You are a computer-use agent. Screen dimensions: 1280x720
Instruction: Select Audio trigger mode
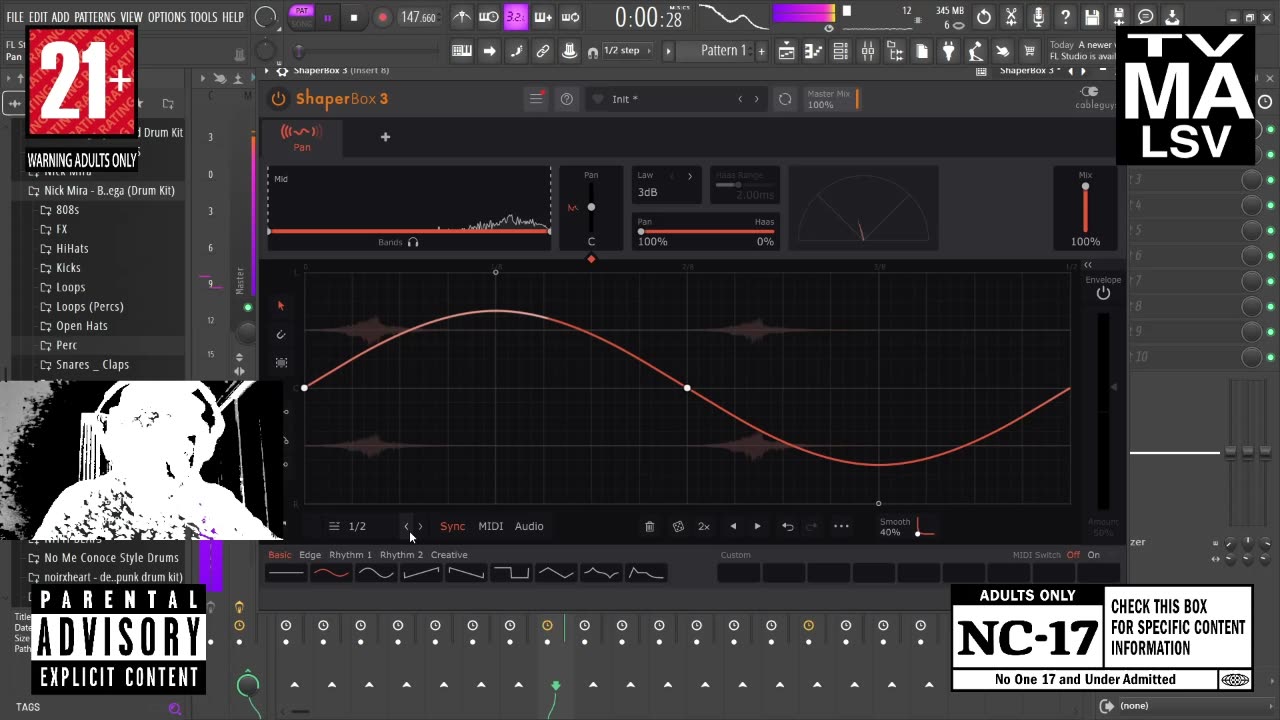click(x=529, y=526)
